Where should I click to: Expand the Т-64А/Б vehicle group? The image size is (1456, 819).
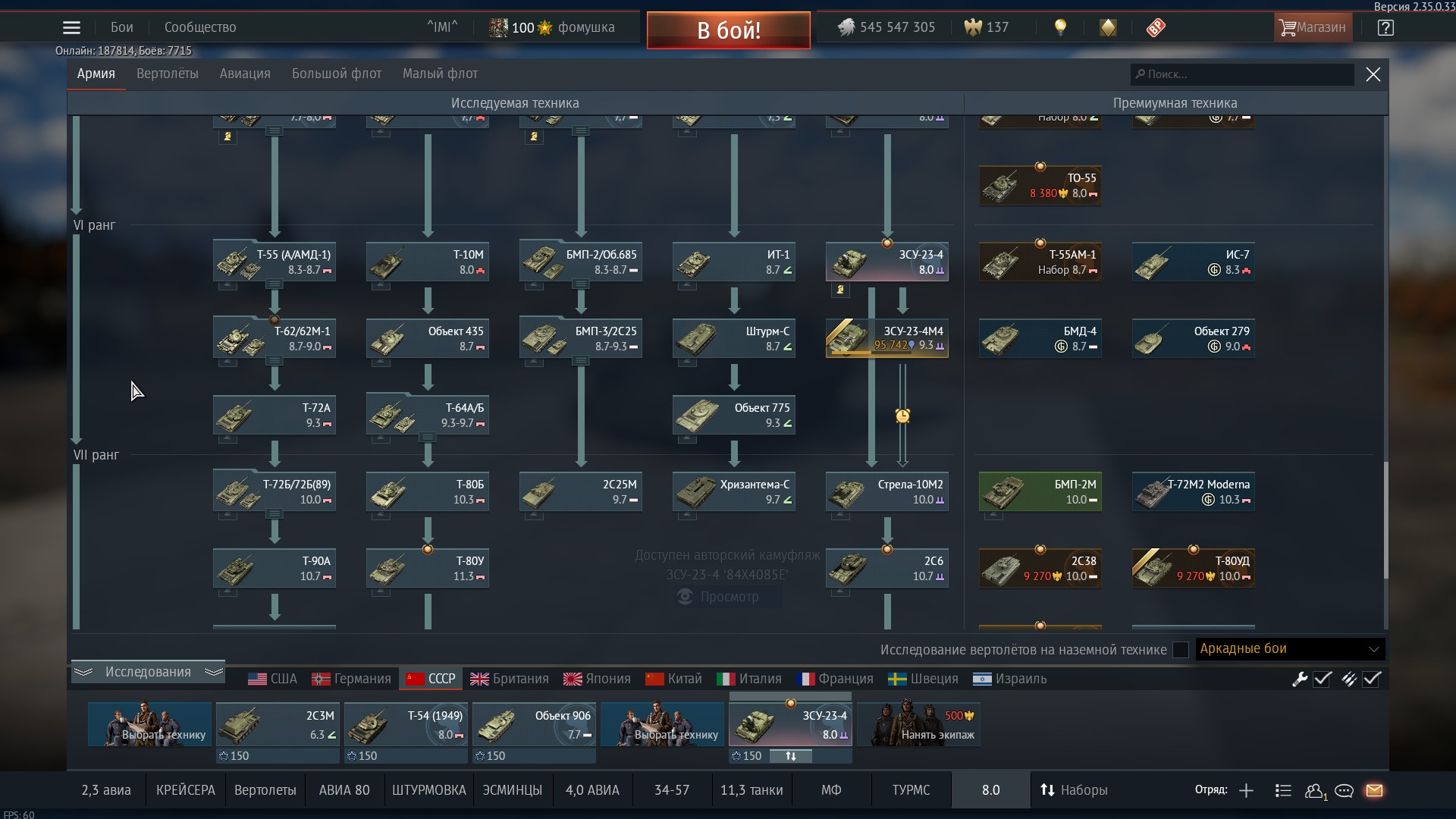pos(428,438)
